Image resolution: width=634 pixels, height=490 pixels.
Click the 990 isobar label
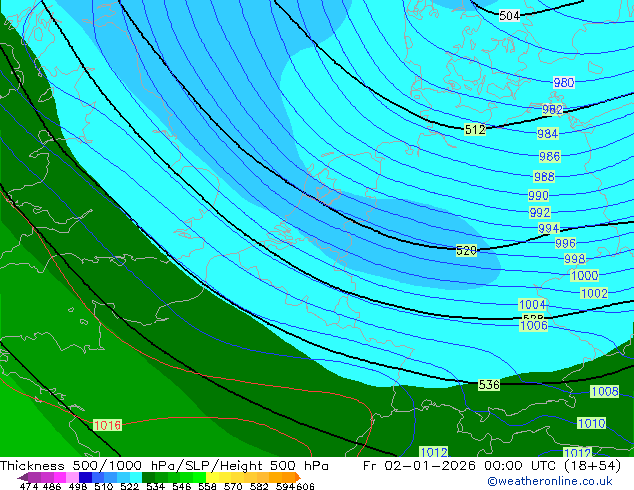[539, 196]
